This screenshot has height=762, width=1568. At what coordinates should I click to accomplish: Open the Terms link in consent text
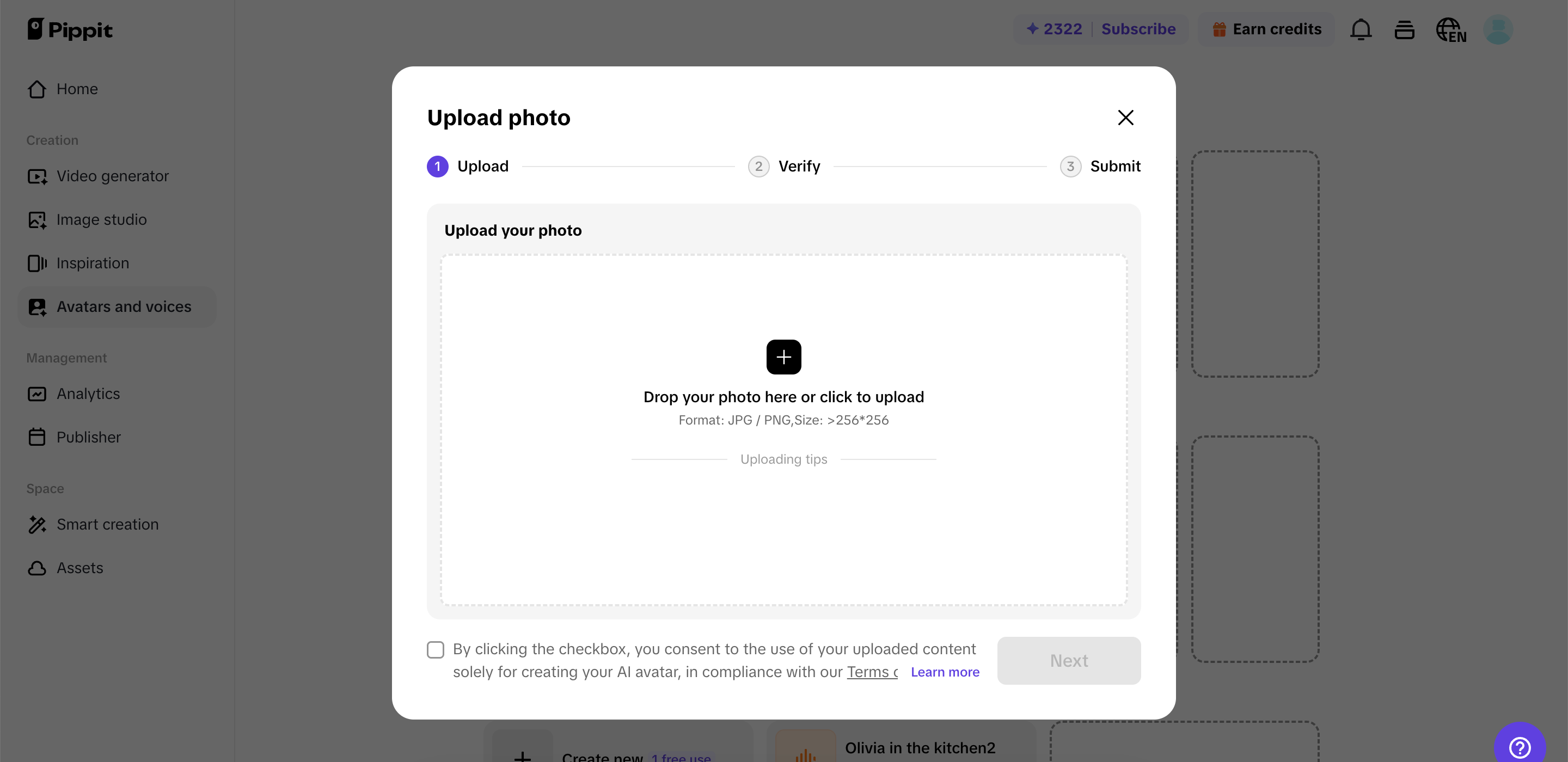pyautogui.click(x=872, y=672)
